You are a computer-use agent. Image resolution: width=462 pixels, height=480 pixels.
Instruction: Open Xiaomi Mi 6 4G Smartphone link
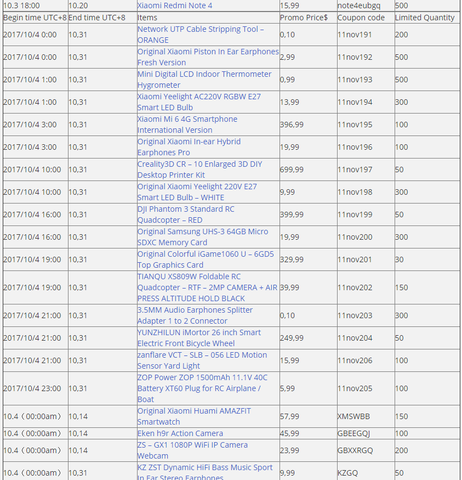[187, 124]
